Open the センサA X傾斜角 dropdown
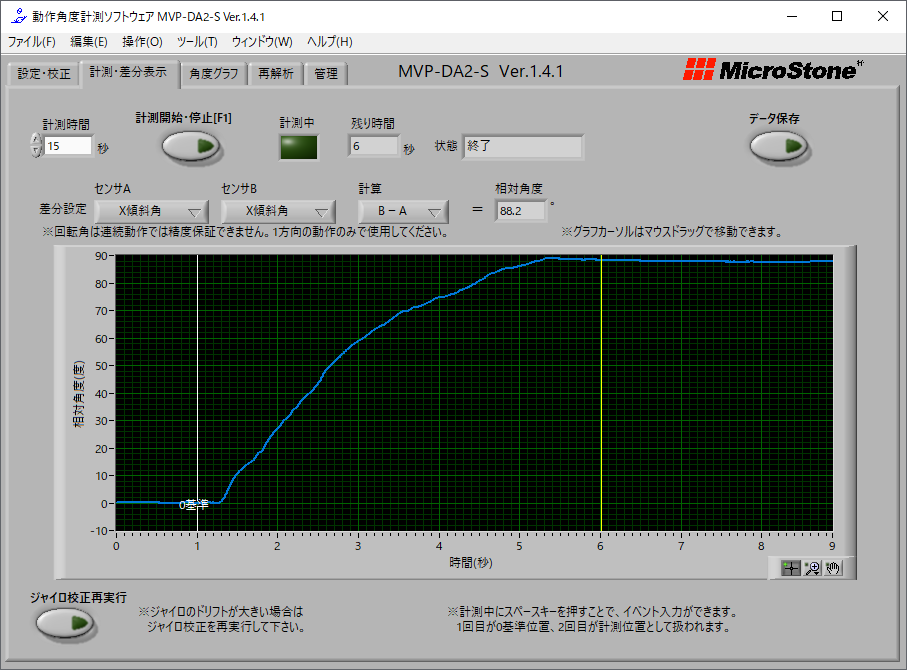The width and height of the screenshot is (907, 670). 151,211
